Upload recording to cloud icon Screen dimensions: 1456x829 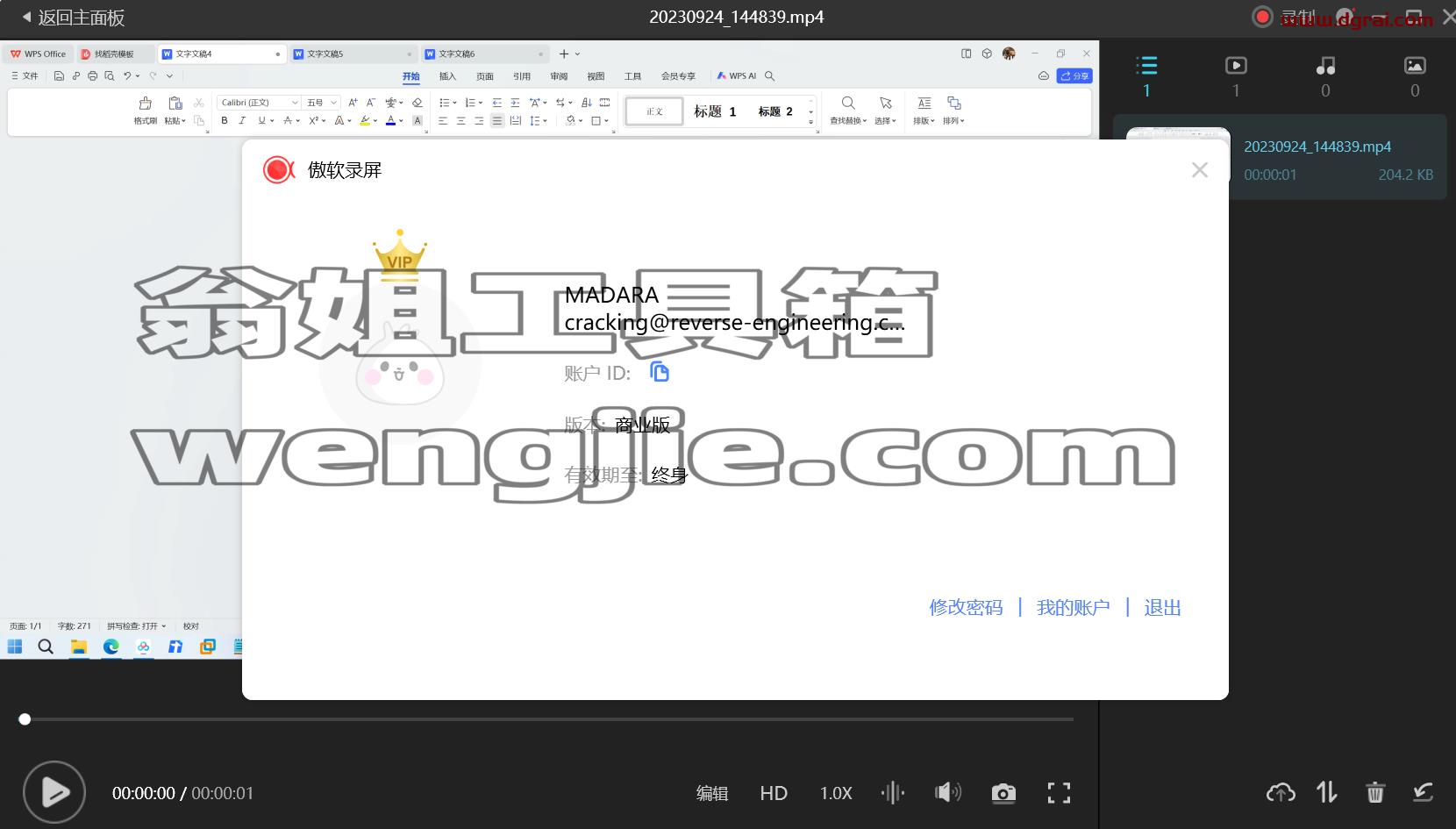coord(1281,793)
